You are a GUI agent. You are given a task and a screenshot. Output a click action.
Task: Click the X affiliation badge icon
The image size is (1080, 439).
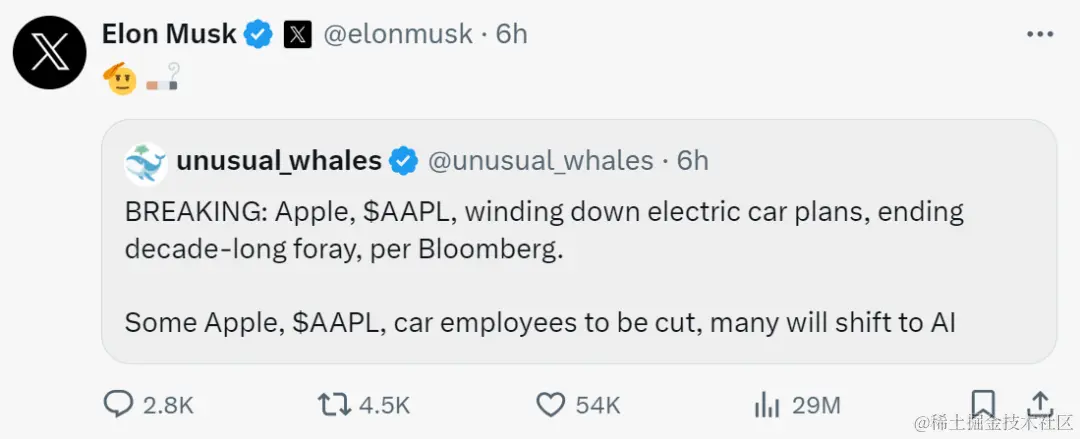(297, 34)
